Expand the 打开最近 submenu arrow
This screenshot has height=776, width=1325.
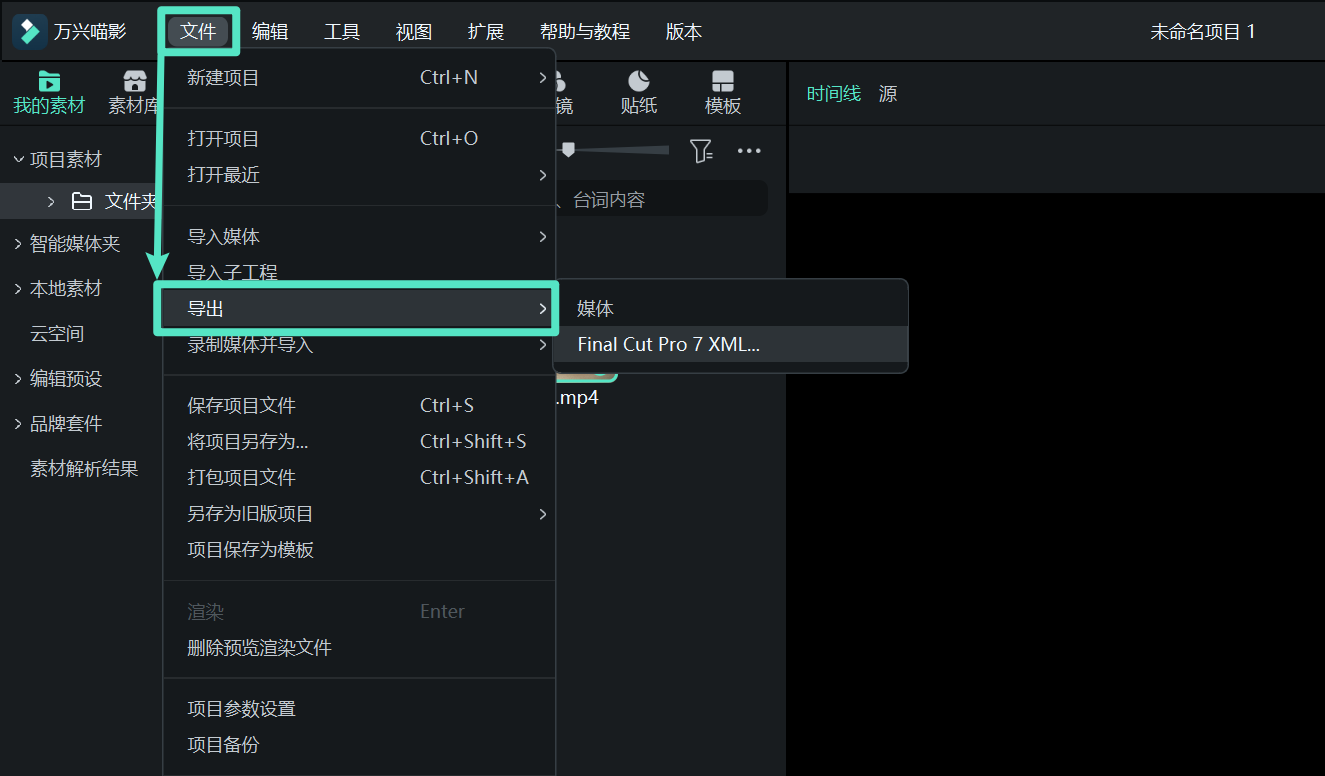click(543, 175)
